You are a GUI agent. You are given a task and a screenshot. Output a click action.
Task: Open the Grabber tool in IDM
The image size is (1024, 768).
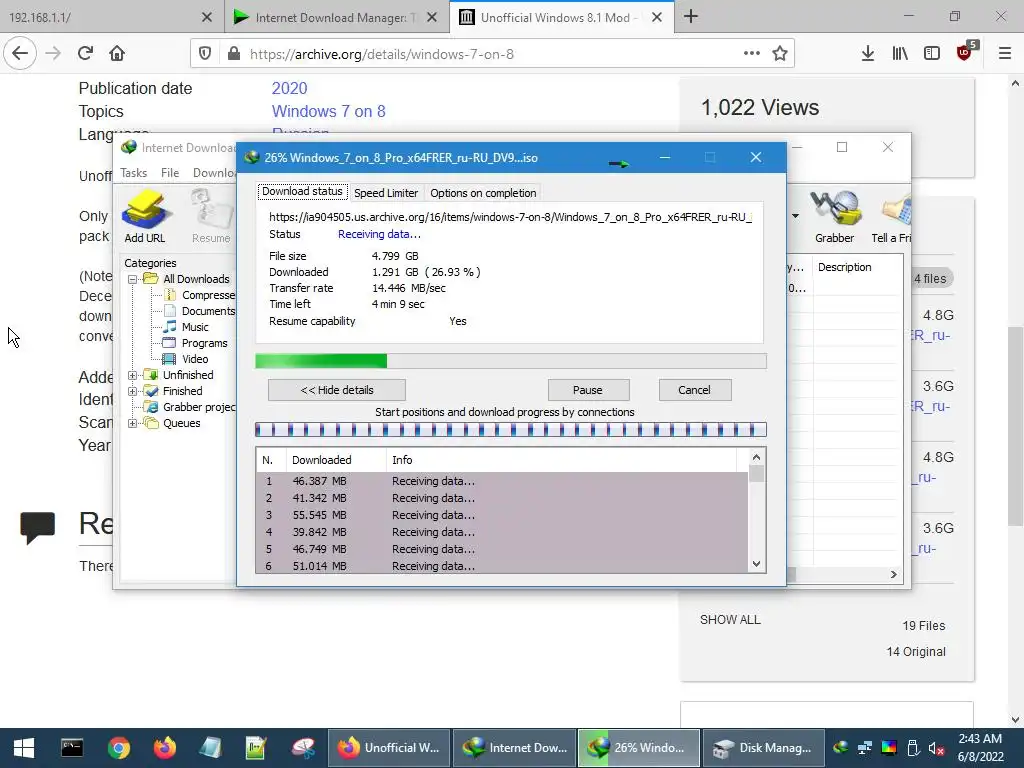[x=835, y=217]
